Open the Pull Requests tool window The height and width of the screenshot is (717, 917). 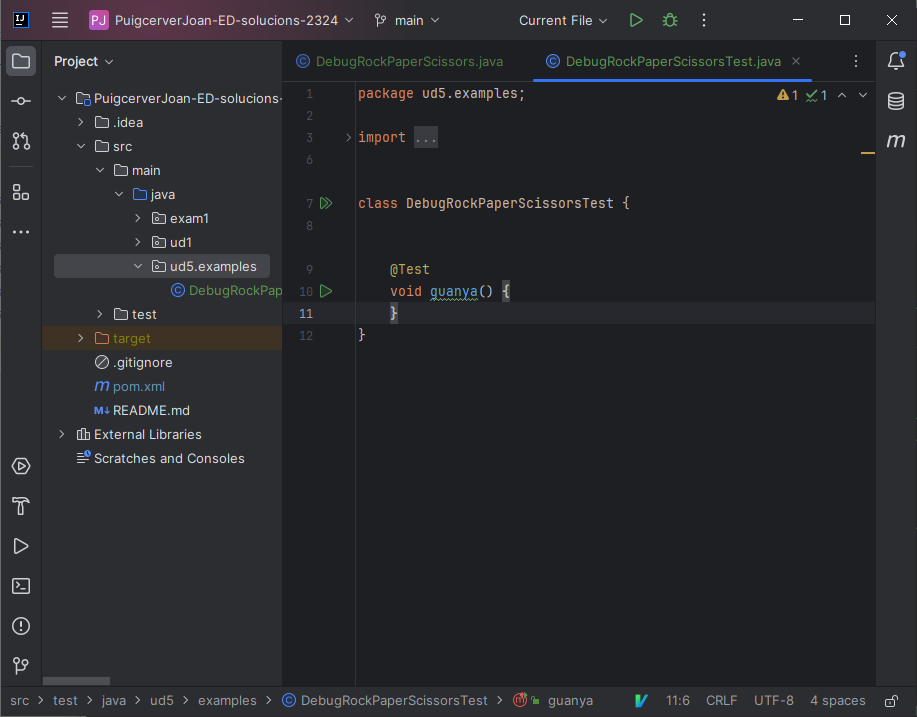tap(21, 141)
